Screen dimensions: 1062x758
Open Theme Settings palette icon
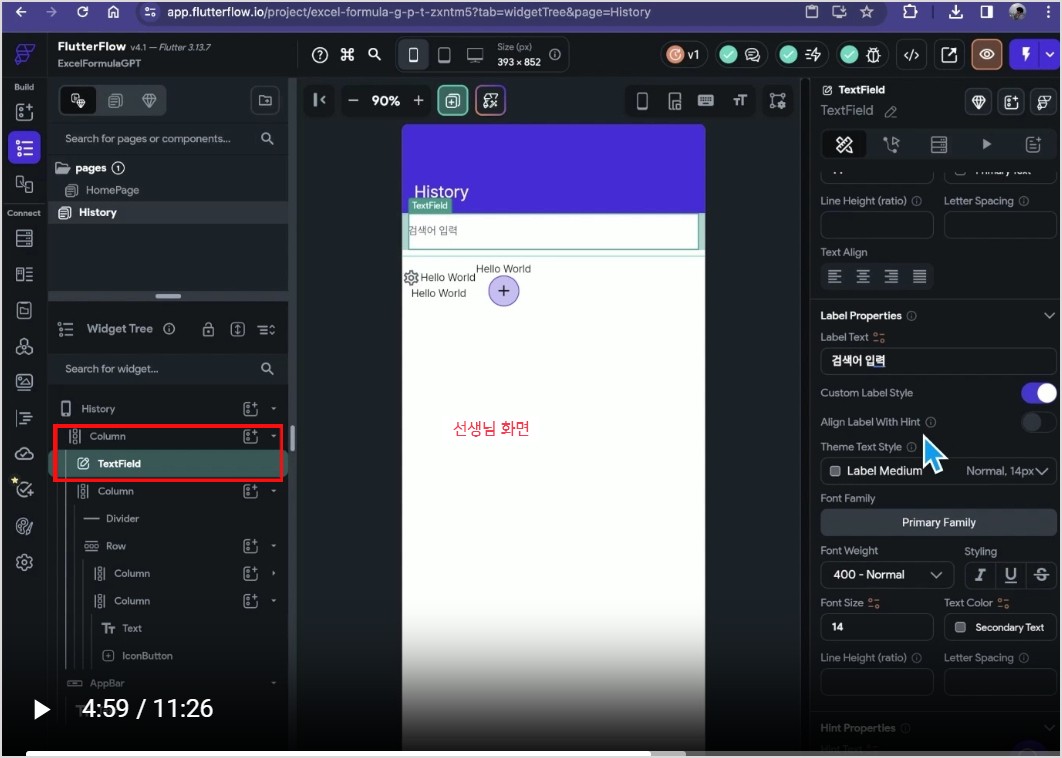pyautogui.click(x=24, y=526)
